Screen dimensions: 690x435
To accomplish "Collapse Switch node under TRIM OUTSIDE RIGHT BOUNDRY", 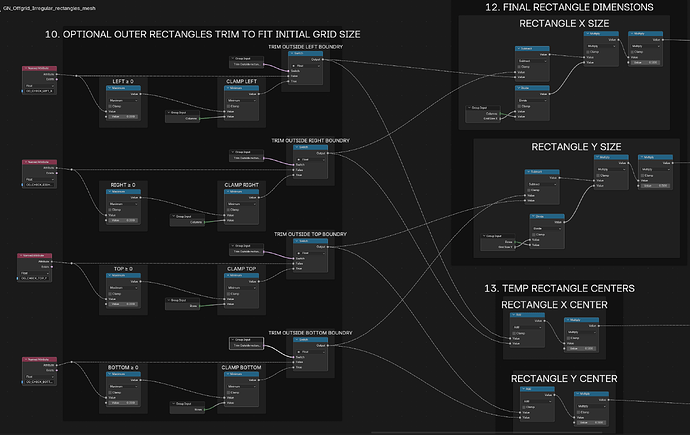I will [296, 147].
